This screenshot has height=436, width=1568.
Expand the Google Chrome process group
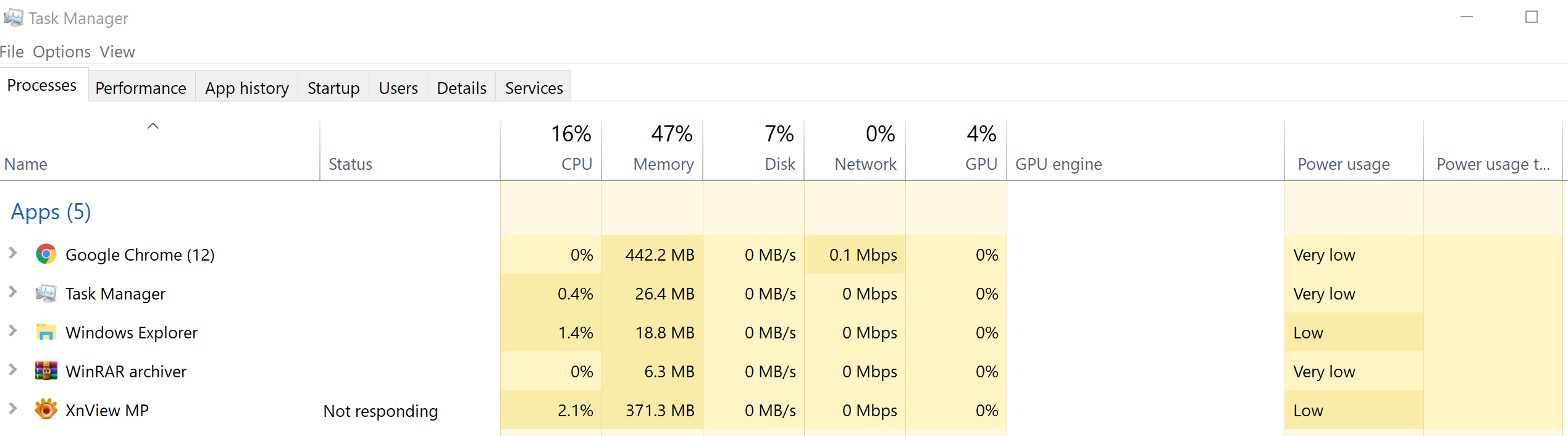[x=13, y=253]
